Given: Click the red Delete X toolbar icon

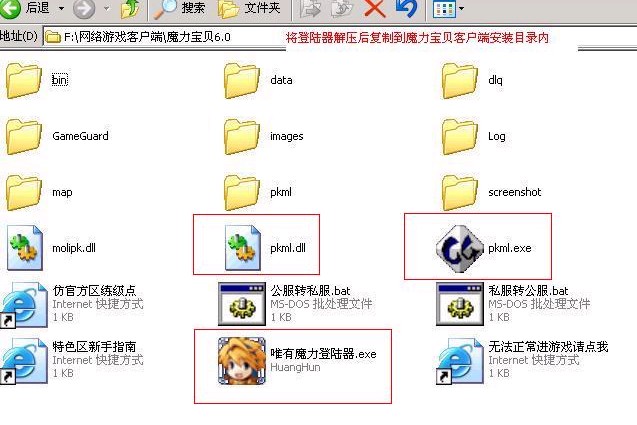Looking at the screenshot, I should (375, 9).
